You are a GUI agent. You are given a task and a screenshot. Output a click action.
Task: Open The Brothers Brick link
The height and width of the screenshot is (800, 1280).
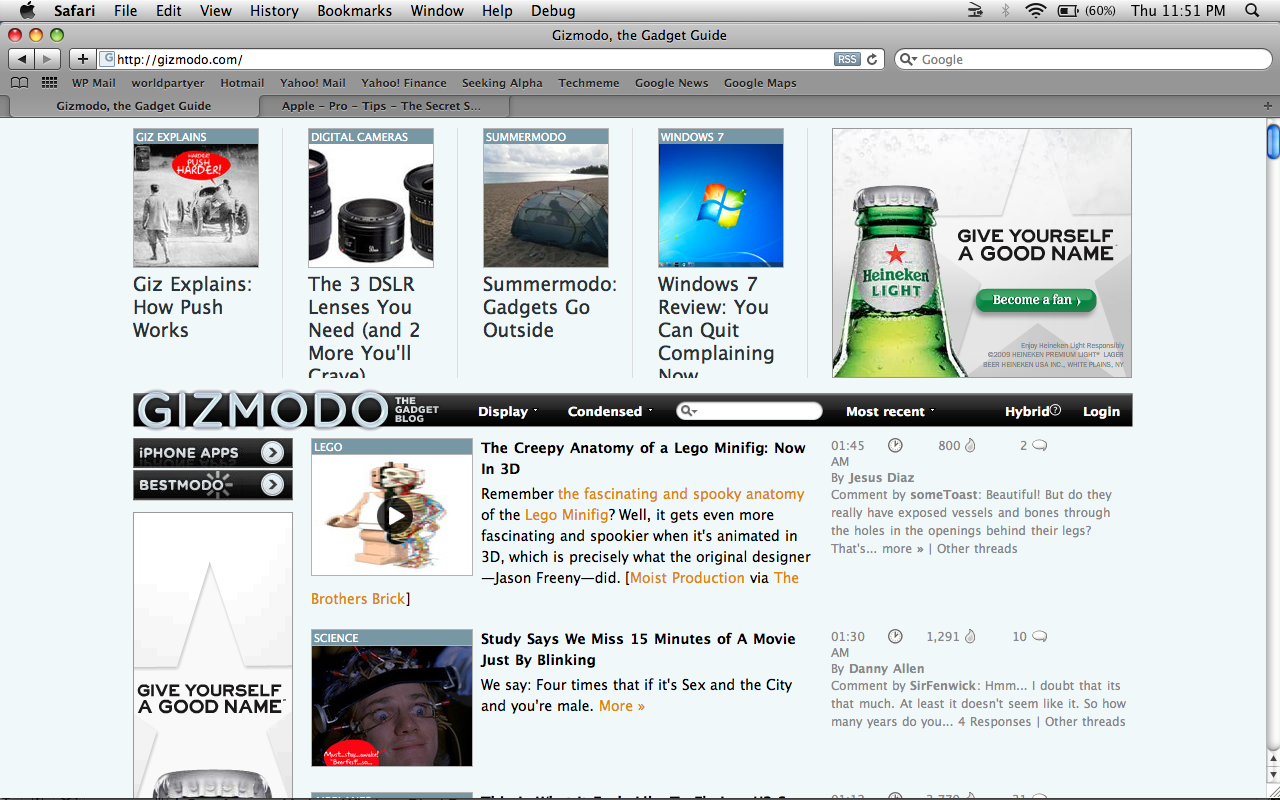coord(358,599)
